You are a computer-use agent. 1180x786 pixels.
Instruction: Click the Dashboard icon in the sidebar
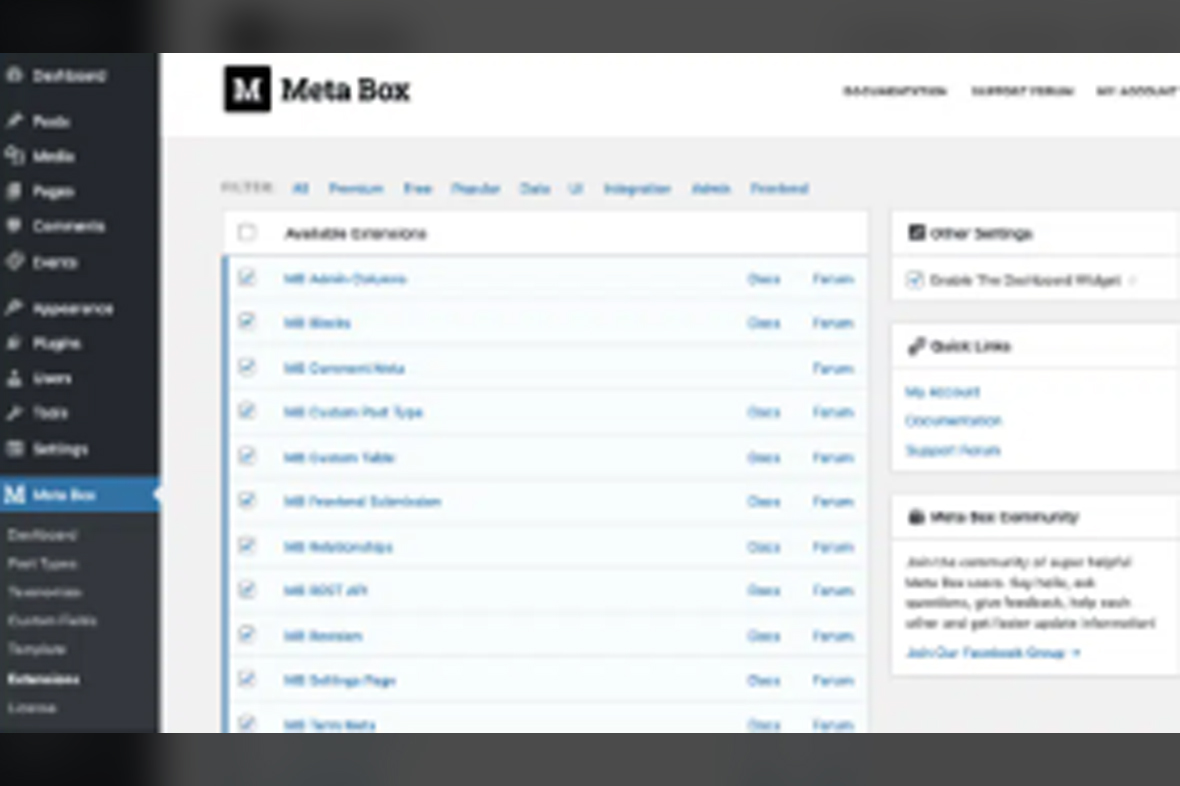tap(14, 75)
